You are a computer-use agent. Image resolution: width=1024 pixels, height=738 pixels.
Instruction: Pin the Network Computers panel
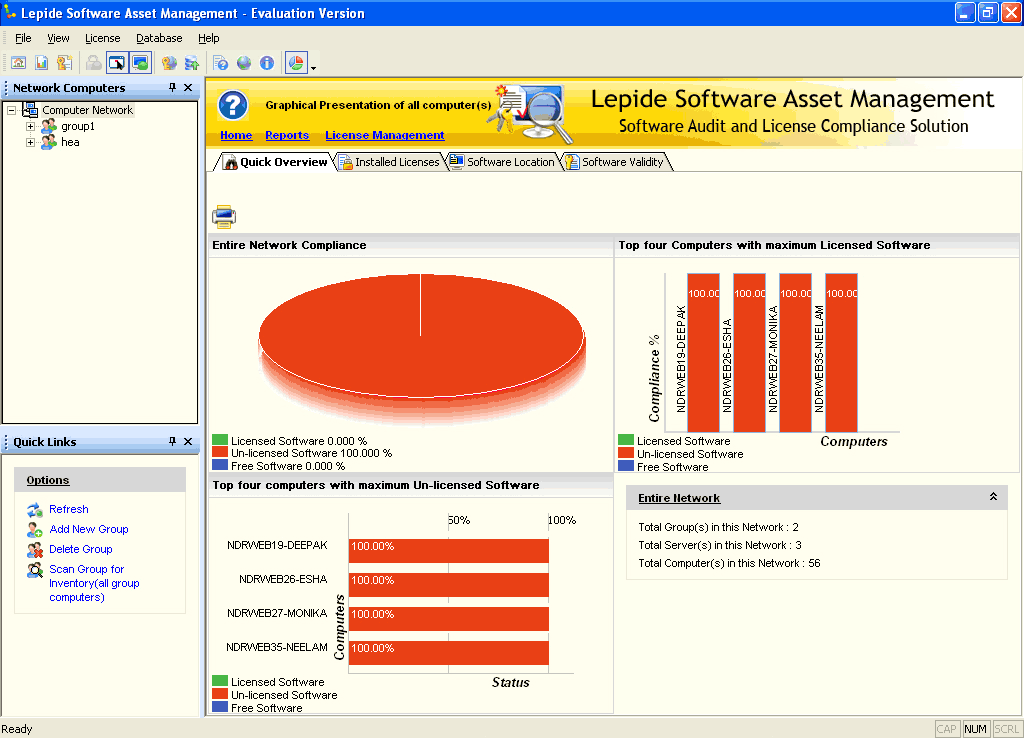coord(172,88)
